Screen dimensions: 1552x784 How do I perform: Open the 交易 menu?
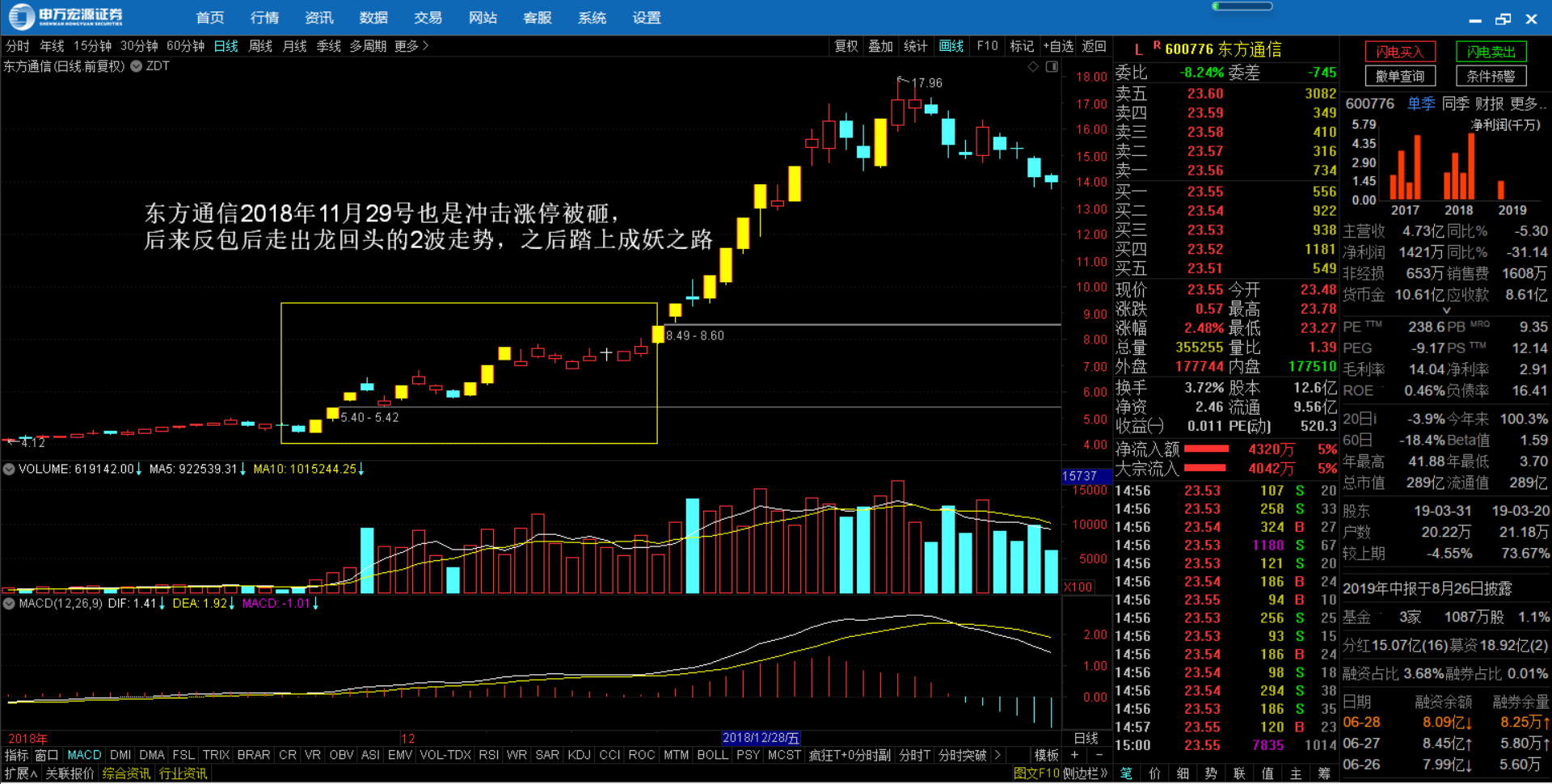[x=428, y=17]
